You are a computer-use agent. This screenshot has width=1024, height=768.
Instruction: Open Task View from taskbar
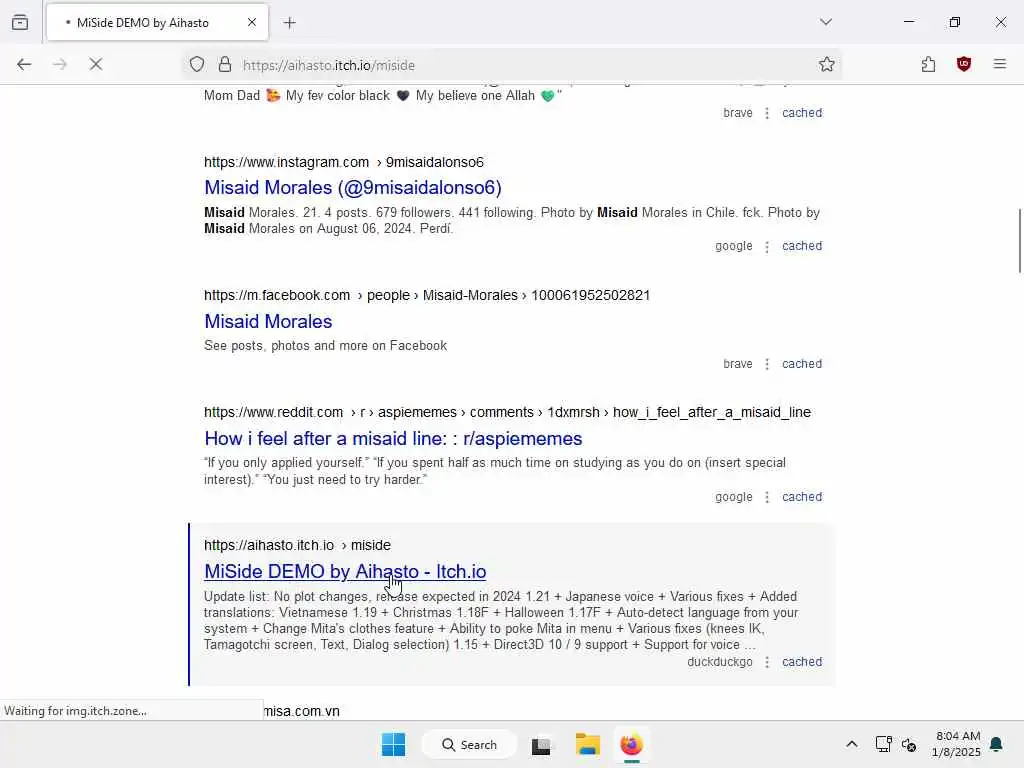click(x=541, y=745)
